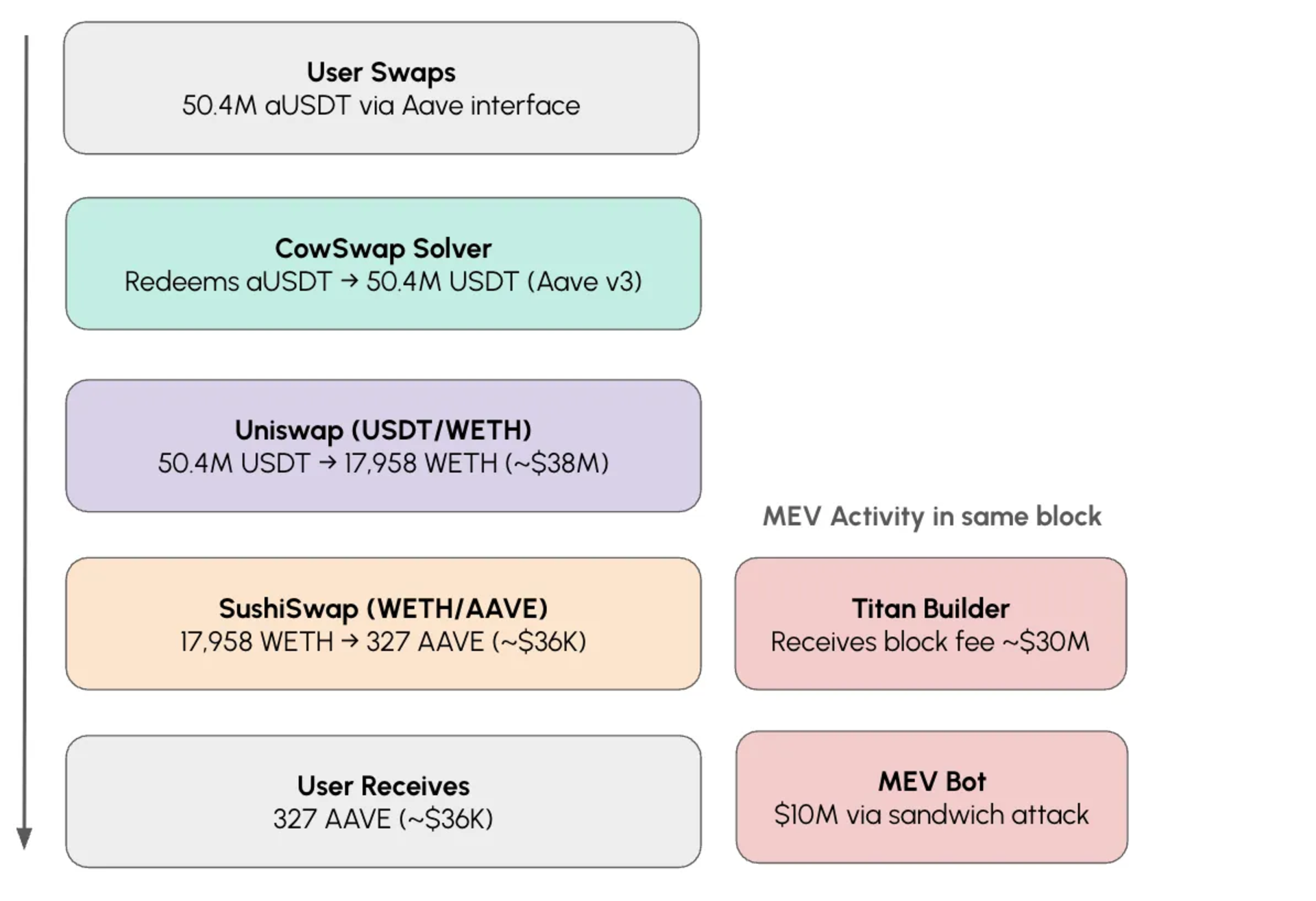The width and height of the screenshot is (1316, 901).
Task: Click the vertical flow line on the left
Action: pos(26,411)
